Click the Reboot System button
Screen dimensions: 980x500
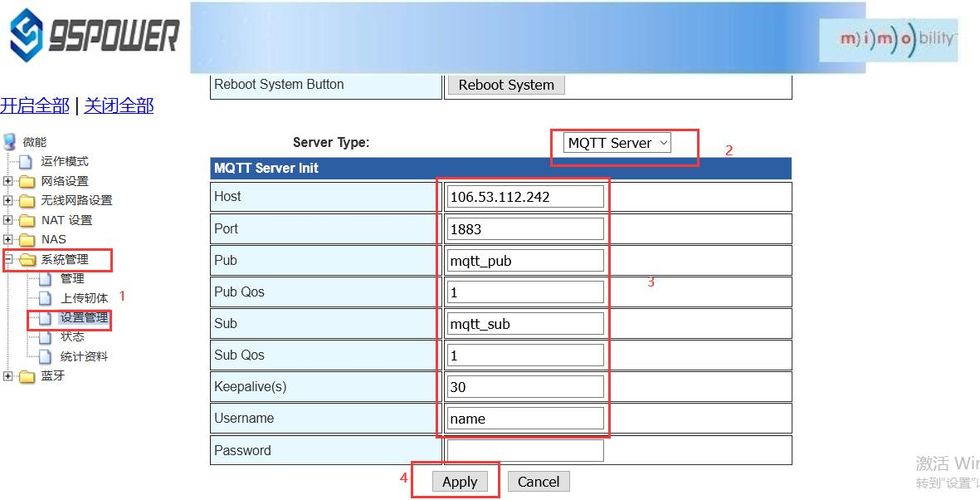(x=505, y=85)
